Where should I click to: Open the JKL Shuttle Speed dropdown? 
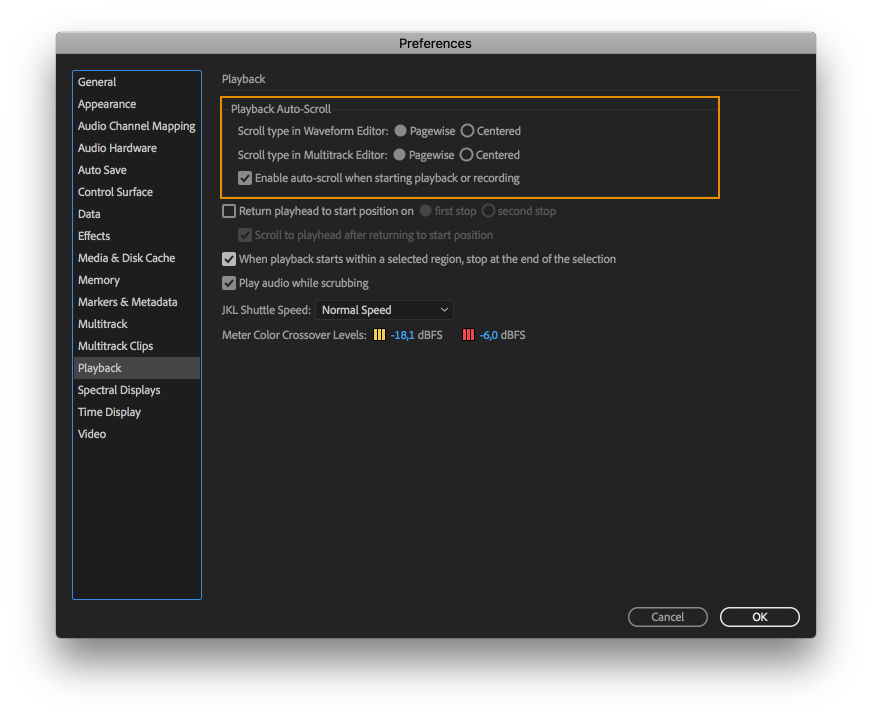383,310
